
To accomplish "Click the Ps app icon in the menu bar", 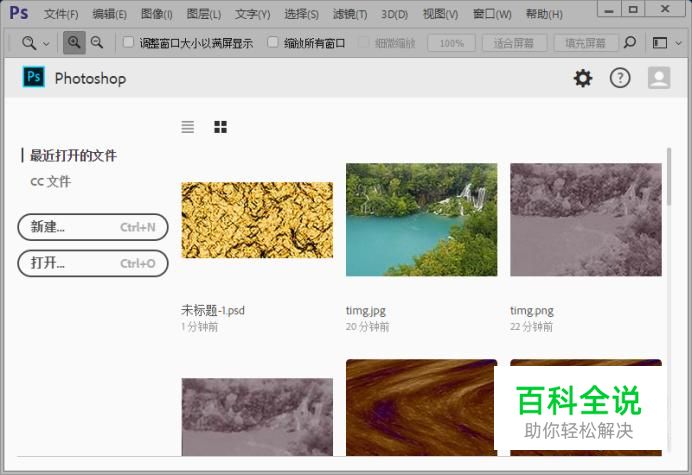I will coord(19,13).
